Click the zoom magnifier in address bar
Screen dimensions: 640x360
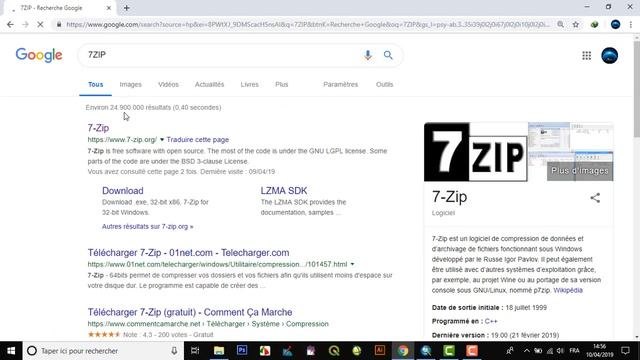point(560,24)
